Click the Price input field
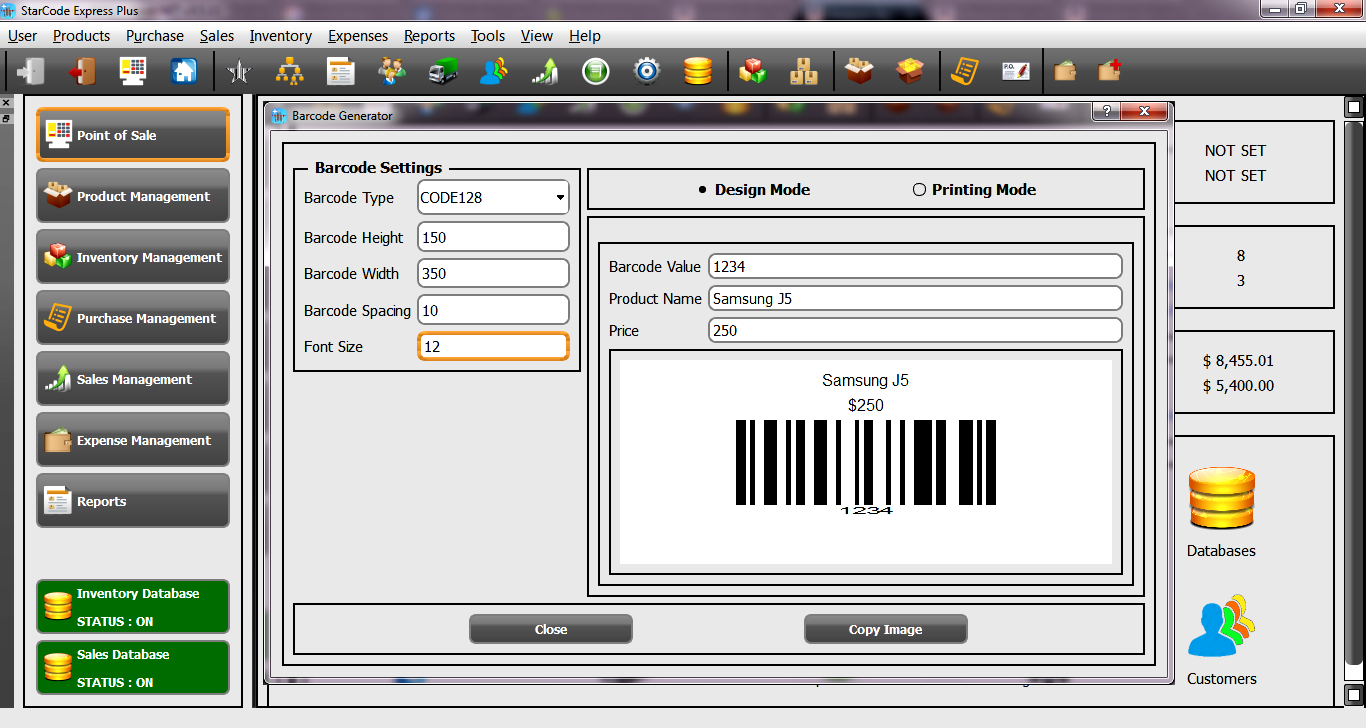 [x=915, y=330]
